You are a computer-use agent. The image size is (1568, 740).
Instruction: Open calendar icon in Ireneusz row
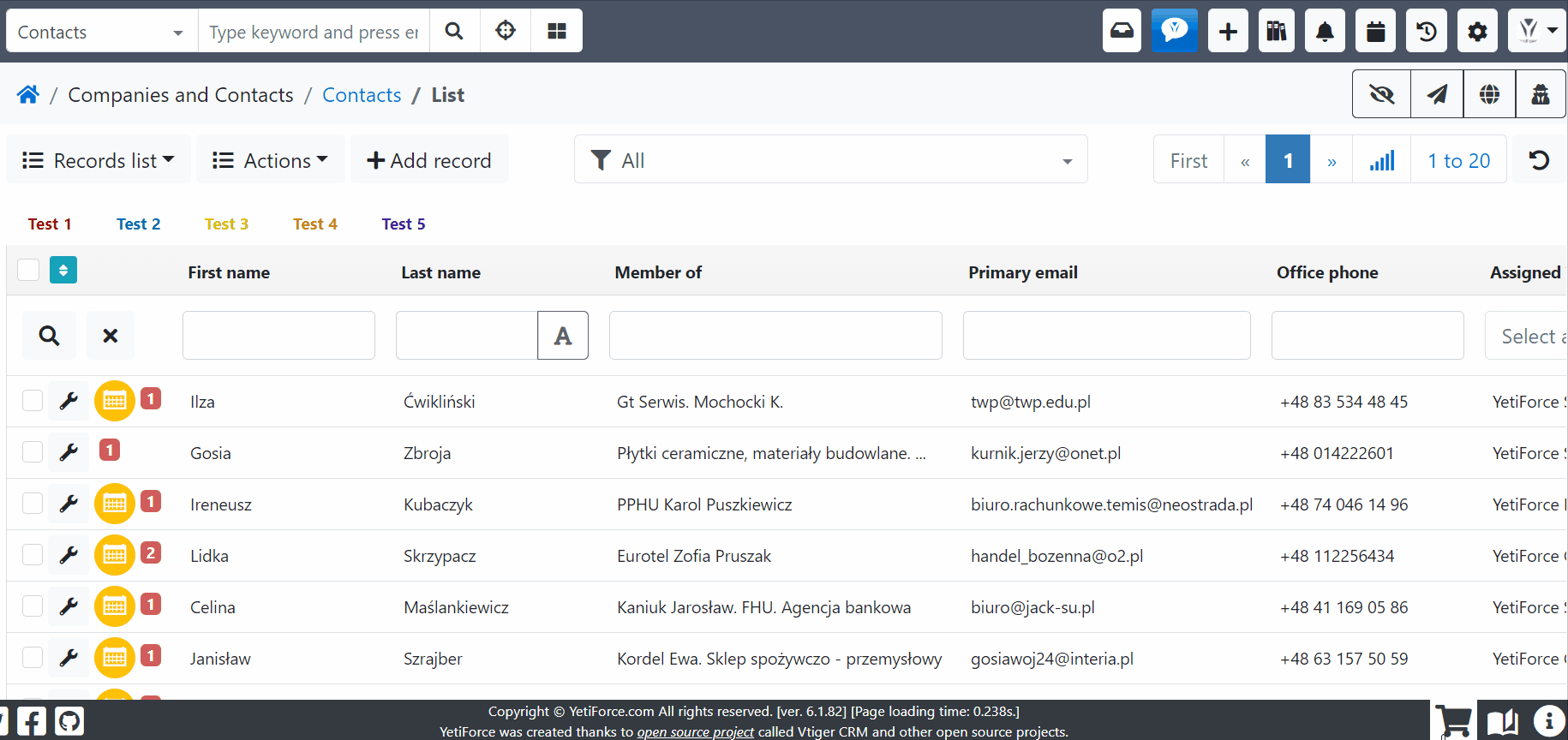pyautogui.click(x=115, y=504)
